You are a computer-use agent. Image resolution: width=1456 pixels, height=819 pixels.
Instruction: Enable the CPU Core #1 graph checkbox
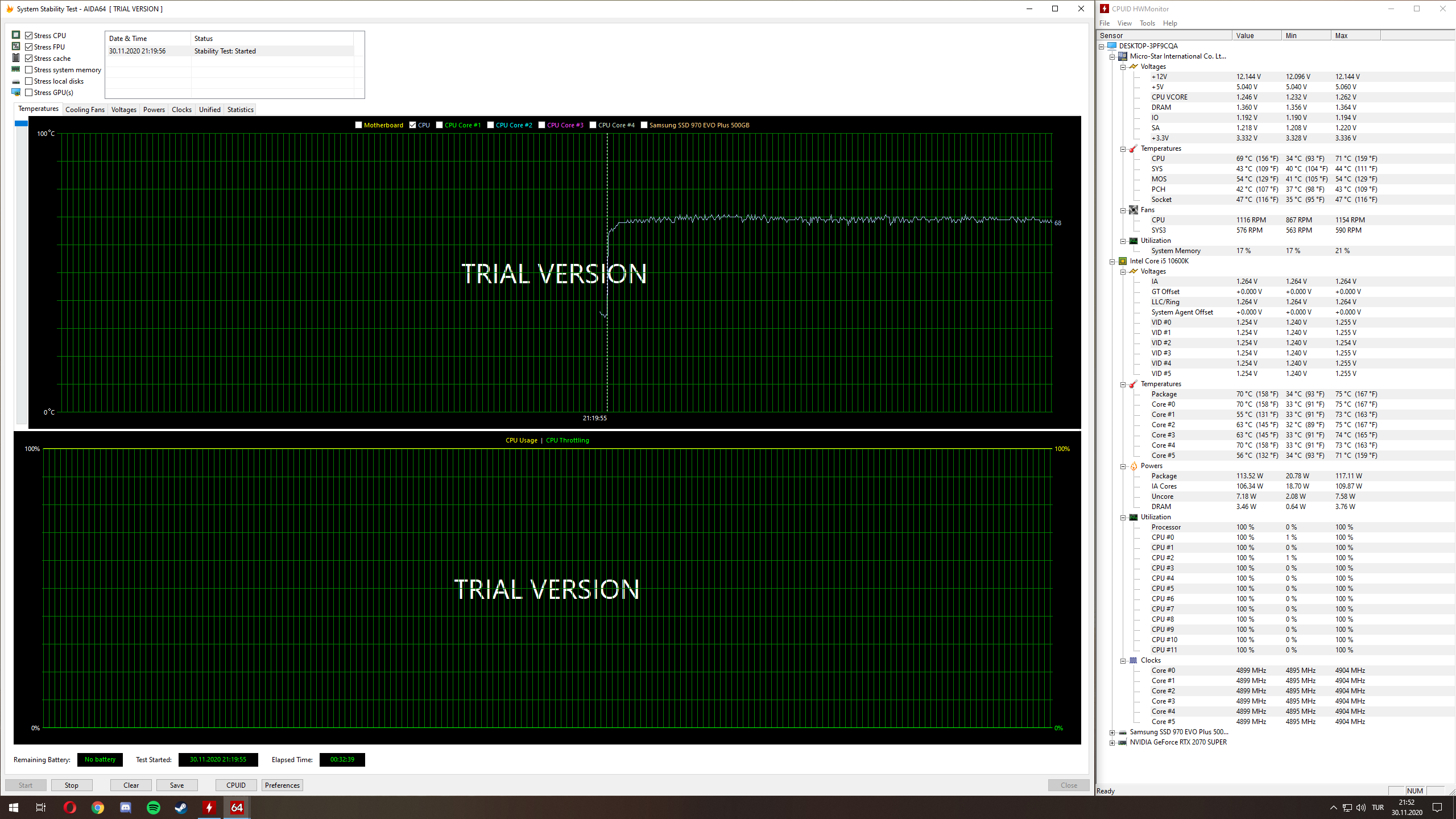click(440, 125)
